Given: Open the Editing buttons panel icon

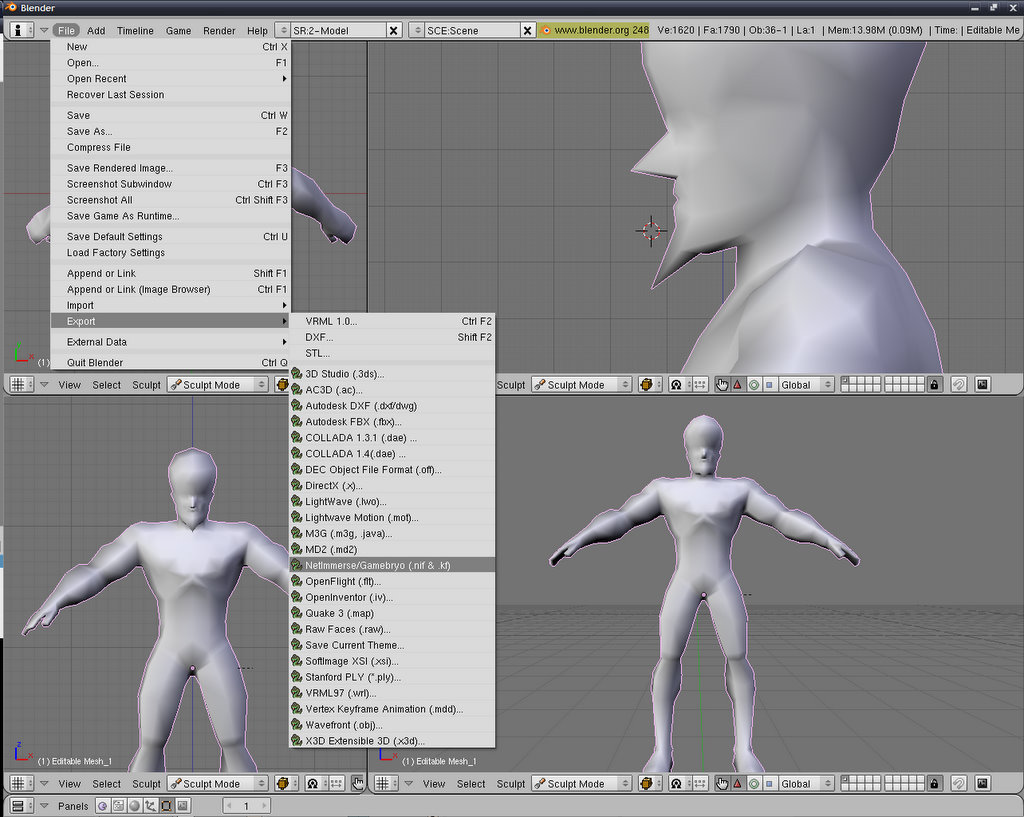Looking at the screenshot, I should tap(166, 806).
